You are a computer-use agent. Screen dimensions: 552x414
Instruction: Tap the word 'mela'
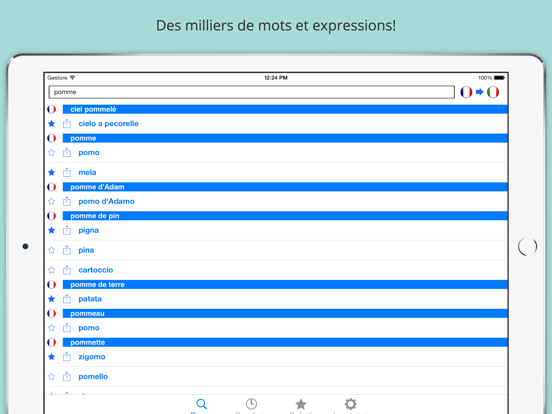pos(87,172)
